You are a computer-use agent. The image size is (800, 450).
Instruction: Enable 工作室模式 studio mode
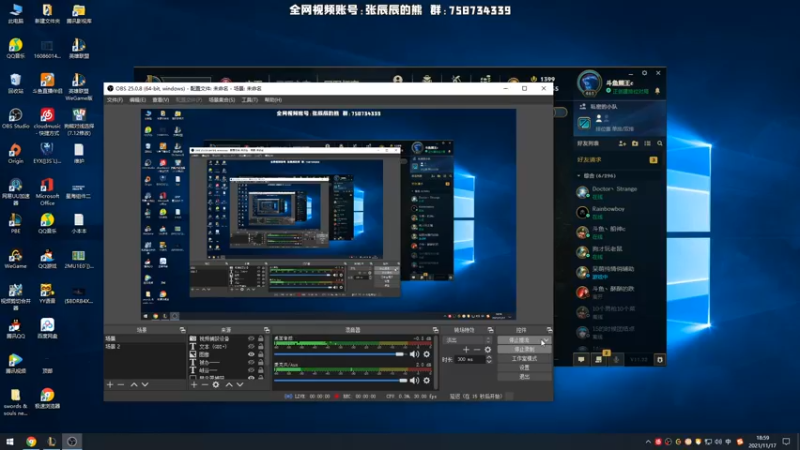pos(524,359)
